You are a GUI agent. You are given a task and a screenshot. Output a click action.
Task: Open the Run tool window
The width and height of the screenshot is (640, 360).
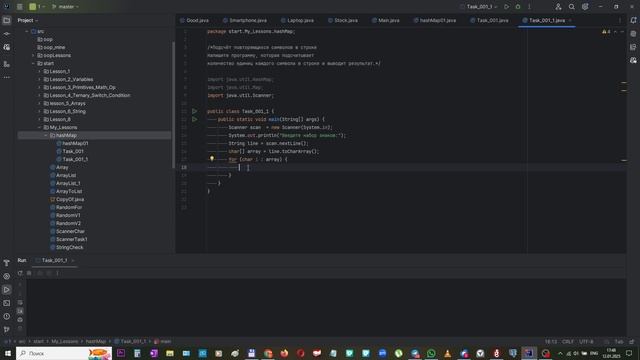(x=7, y=290)
